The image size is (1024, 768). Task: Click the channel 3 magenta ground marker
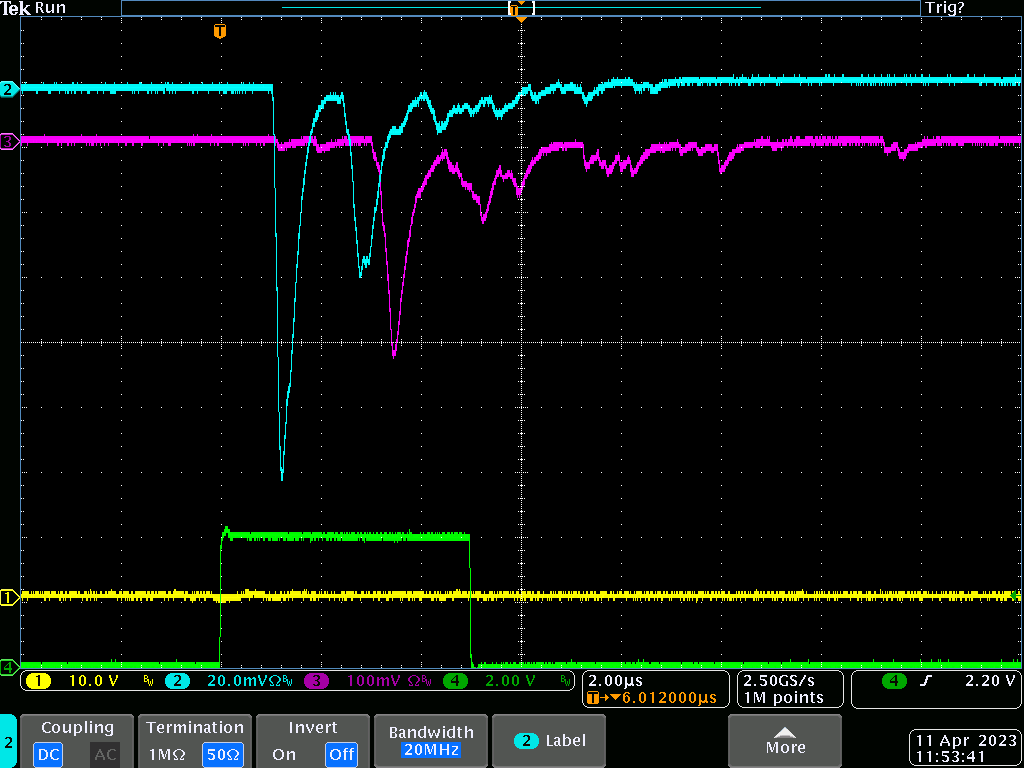8,142
